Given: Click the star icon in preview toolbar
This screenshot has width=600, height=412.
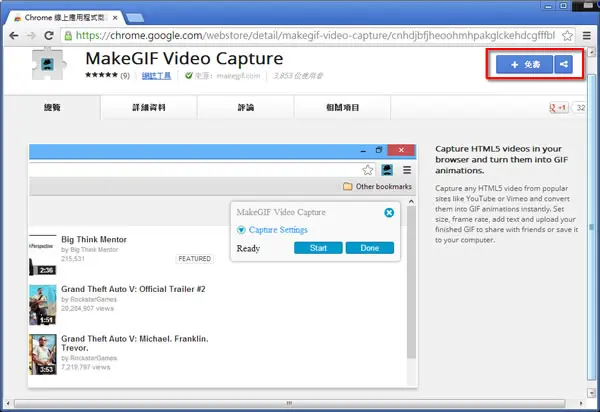Looking at the screenshot, I should coord(368,170).
